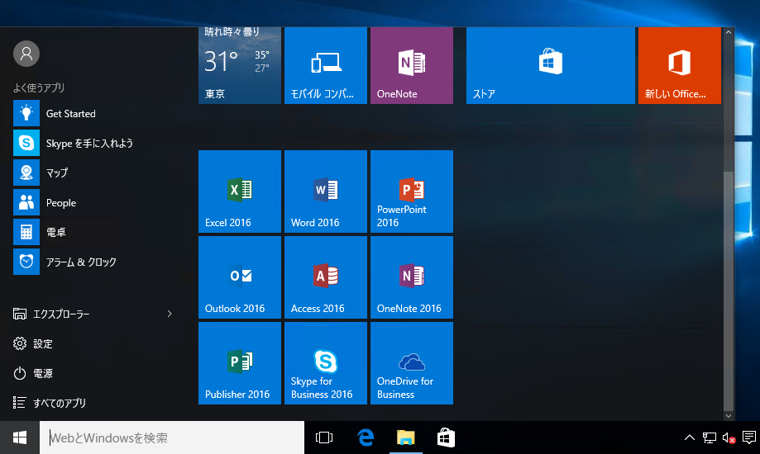
Task: Launch Word 2016 from tiles
Action: [x=325, y=191]
